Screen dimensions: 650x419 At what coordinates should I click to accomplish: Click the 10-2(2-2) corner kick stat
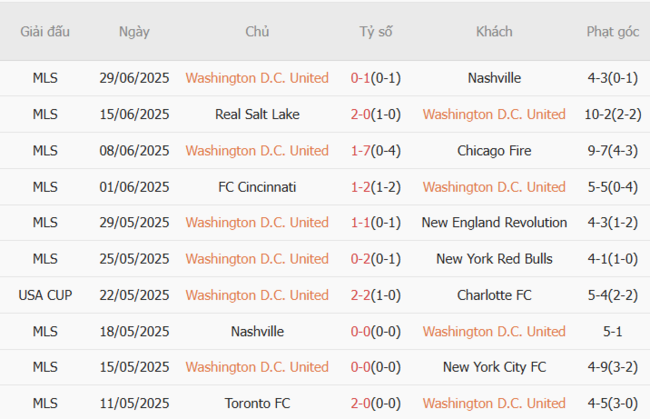point(612,114)
